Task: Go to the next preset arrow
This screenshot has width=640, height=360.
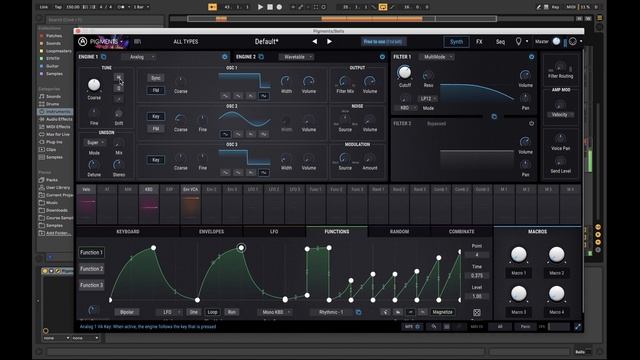Action: pyautogui.click(x=329, y=42)
